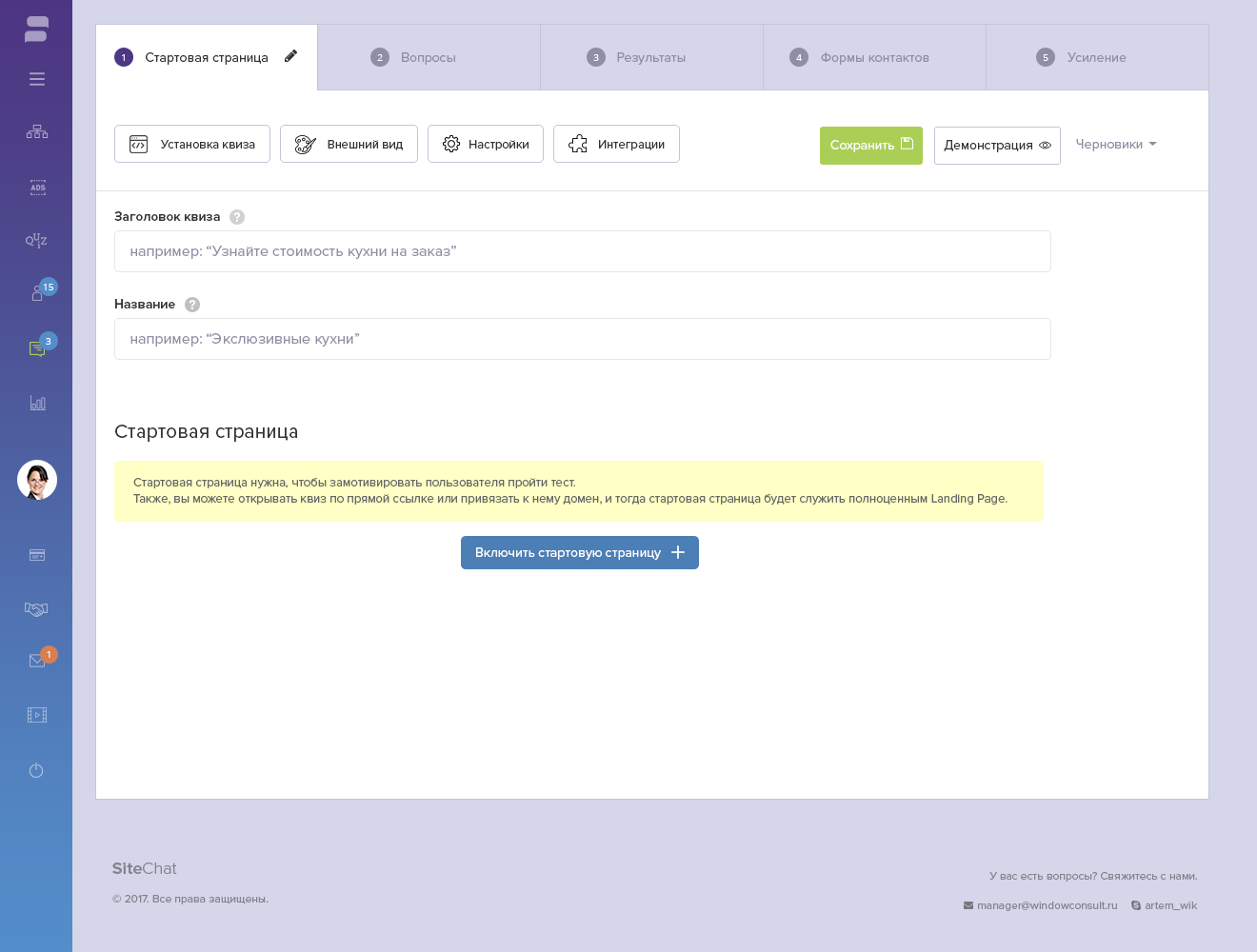Open the mail icon with badge 1
Screen dimensions: 1257x952
pyautogui.click(x=37, y=661)
